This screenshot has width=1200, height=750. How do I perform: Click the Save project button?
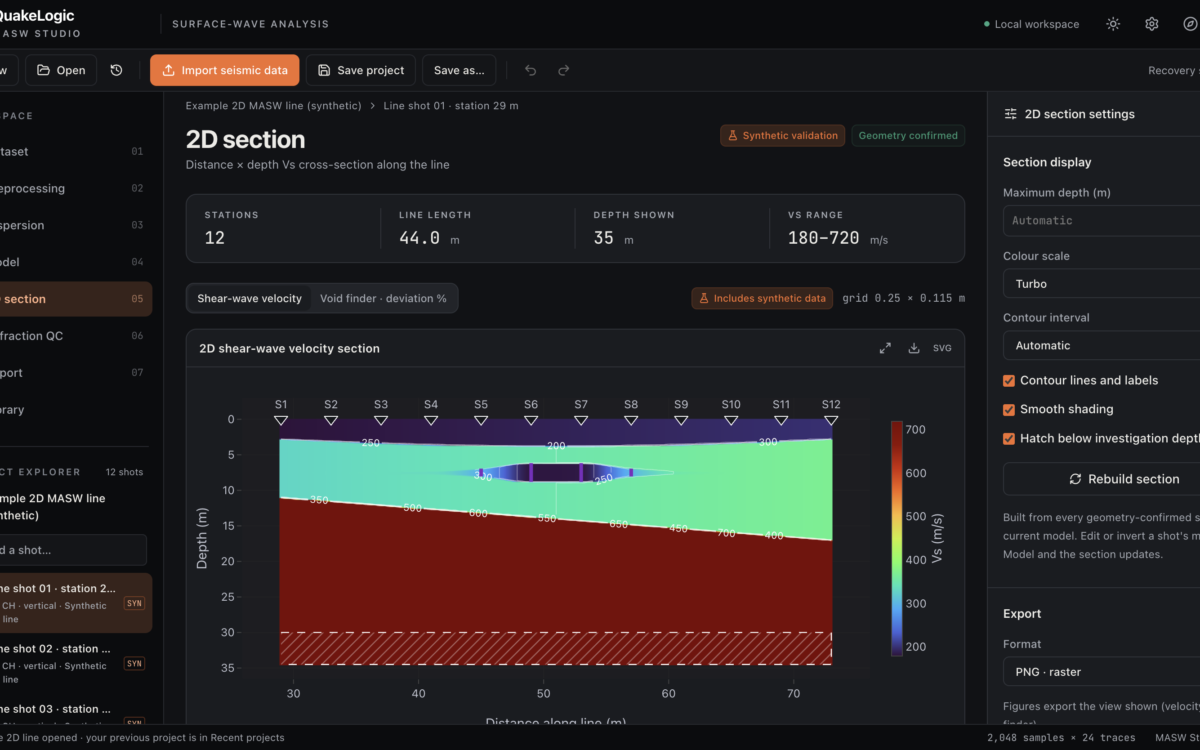(361, 70)
